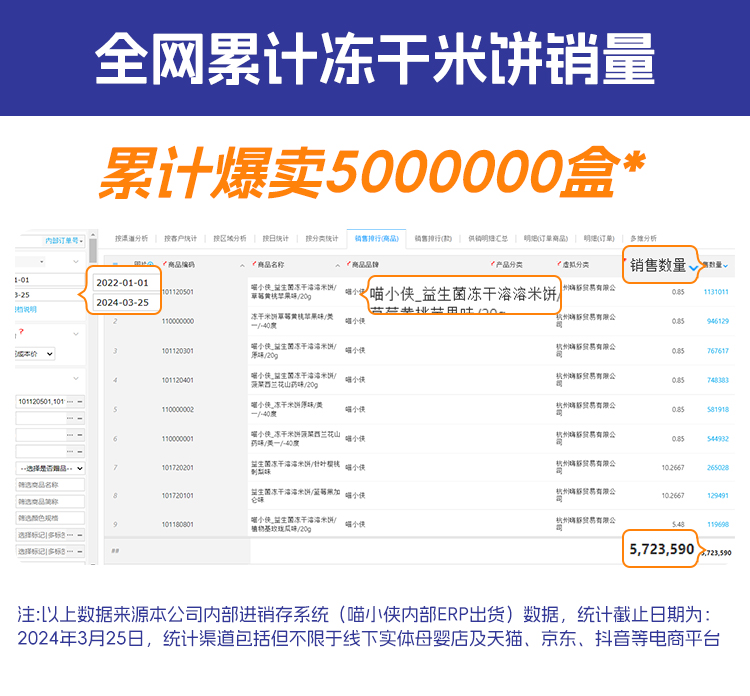
Task: Open the 按渠道分析 tab
Action: [131, 238]
